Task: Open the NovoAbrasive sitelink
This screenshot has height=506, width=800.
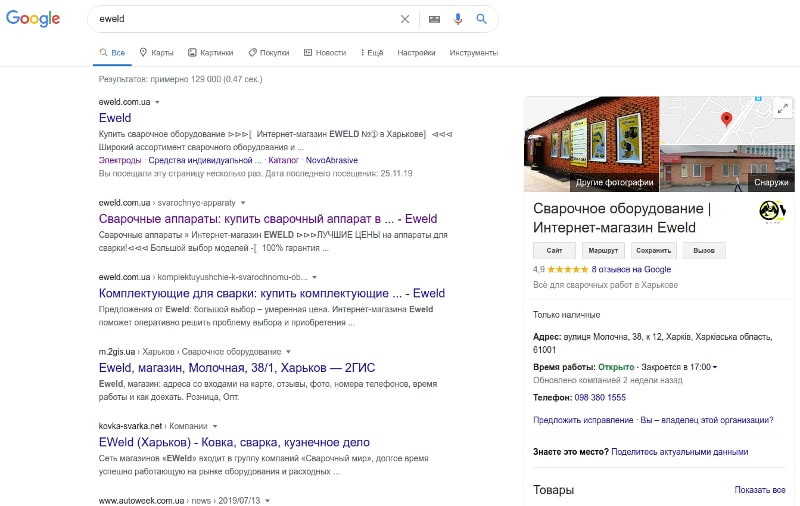Action: click(x=332, y=160)
